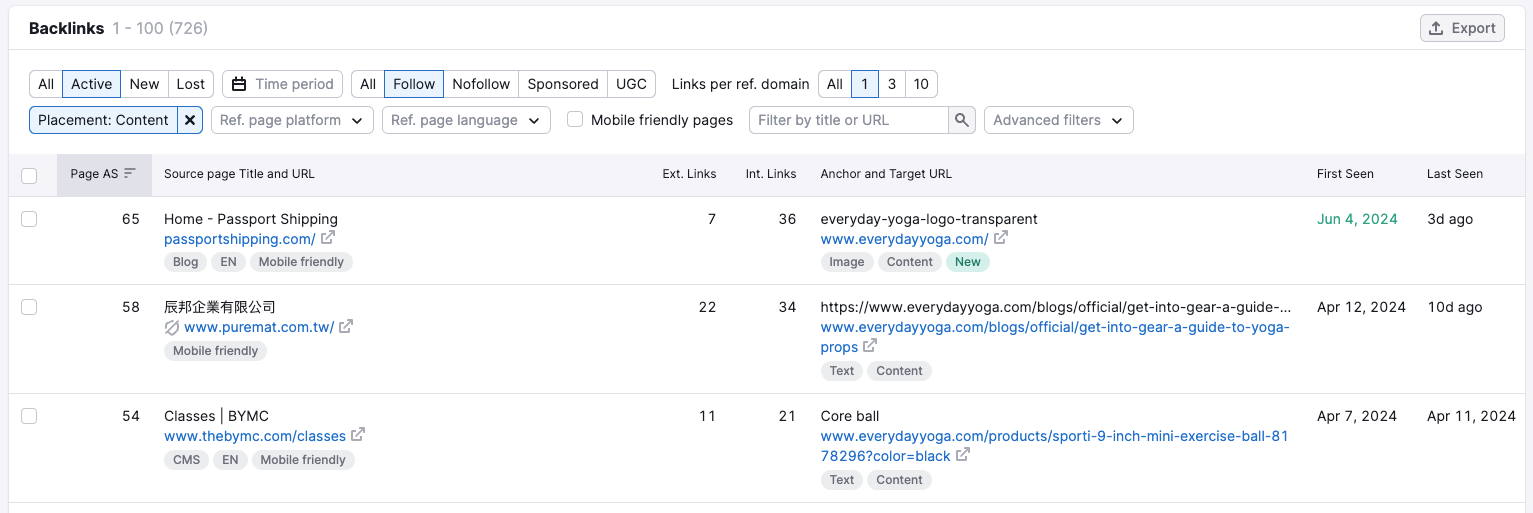Choose 10 links per ref. domain
The height and width of the screenshot is (513, 1533).
pos(921,84)
